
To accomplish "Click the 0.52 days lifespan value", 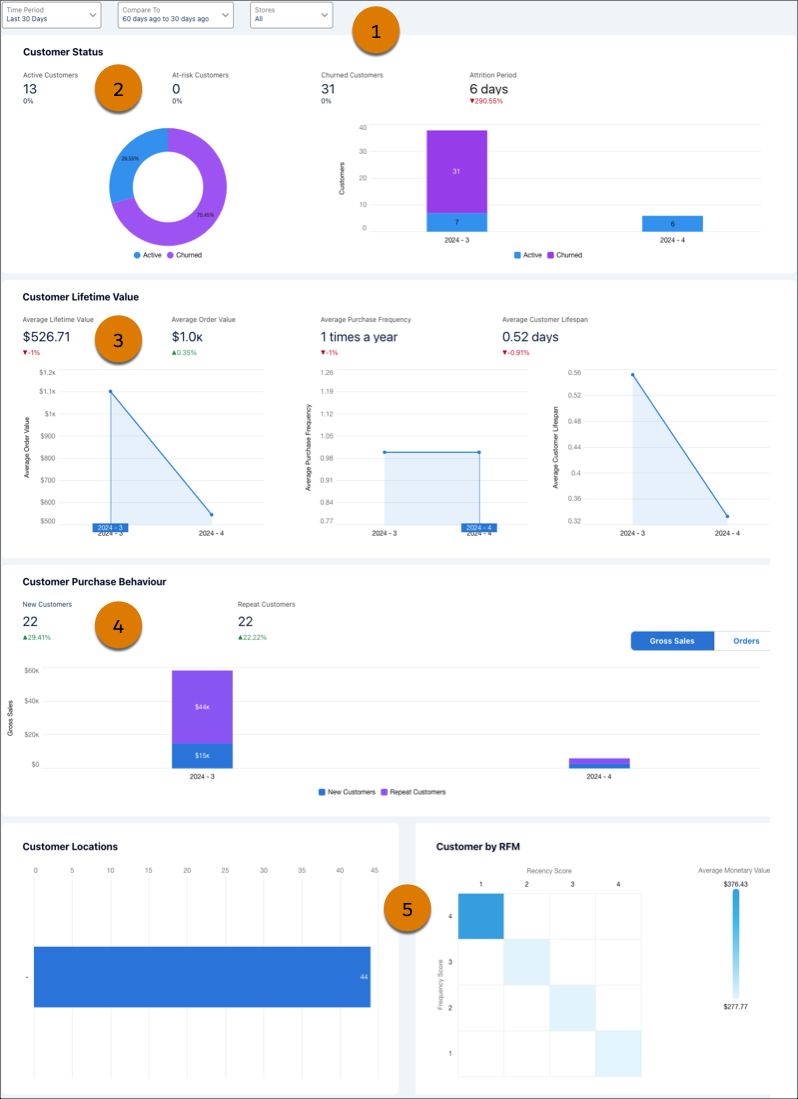I will [530, 337].
